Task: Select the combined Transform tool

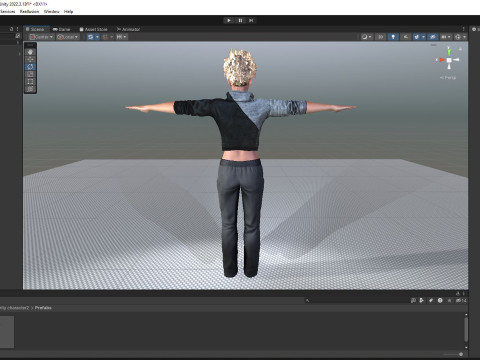Action: tap(30, 89)
